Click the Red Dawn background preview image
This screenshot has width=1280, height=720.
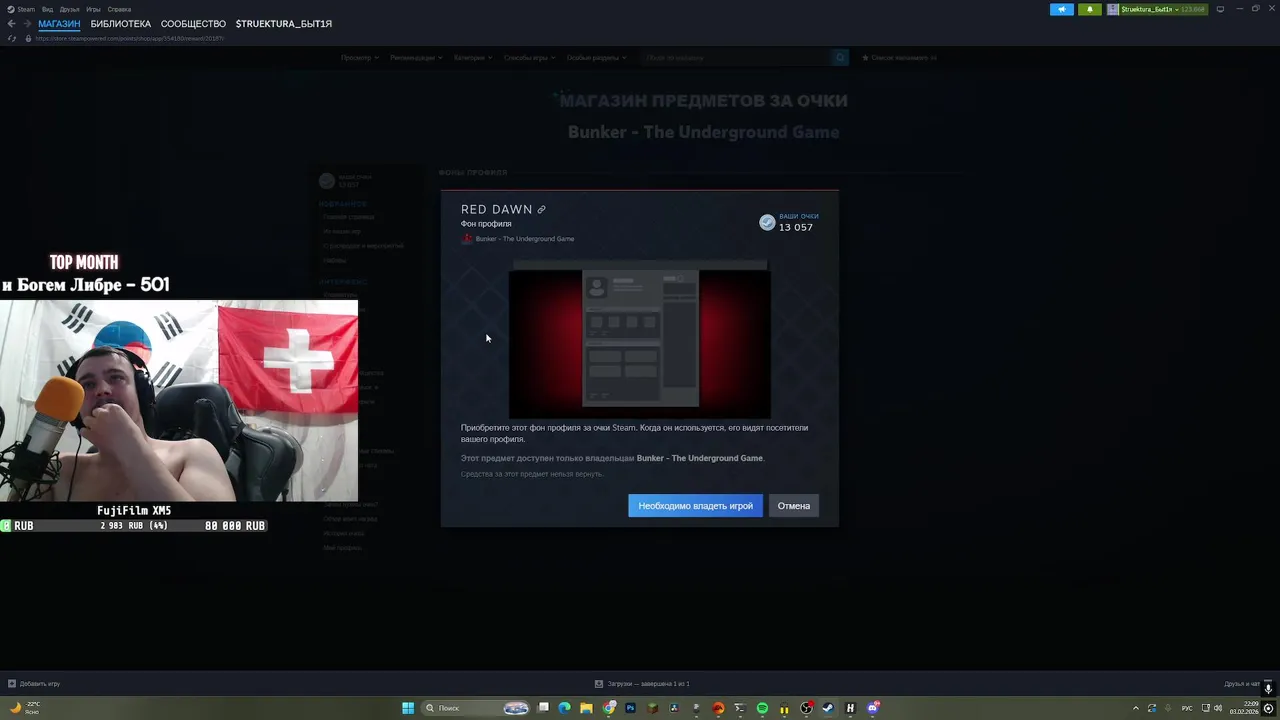click(640, 340)
